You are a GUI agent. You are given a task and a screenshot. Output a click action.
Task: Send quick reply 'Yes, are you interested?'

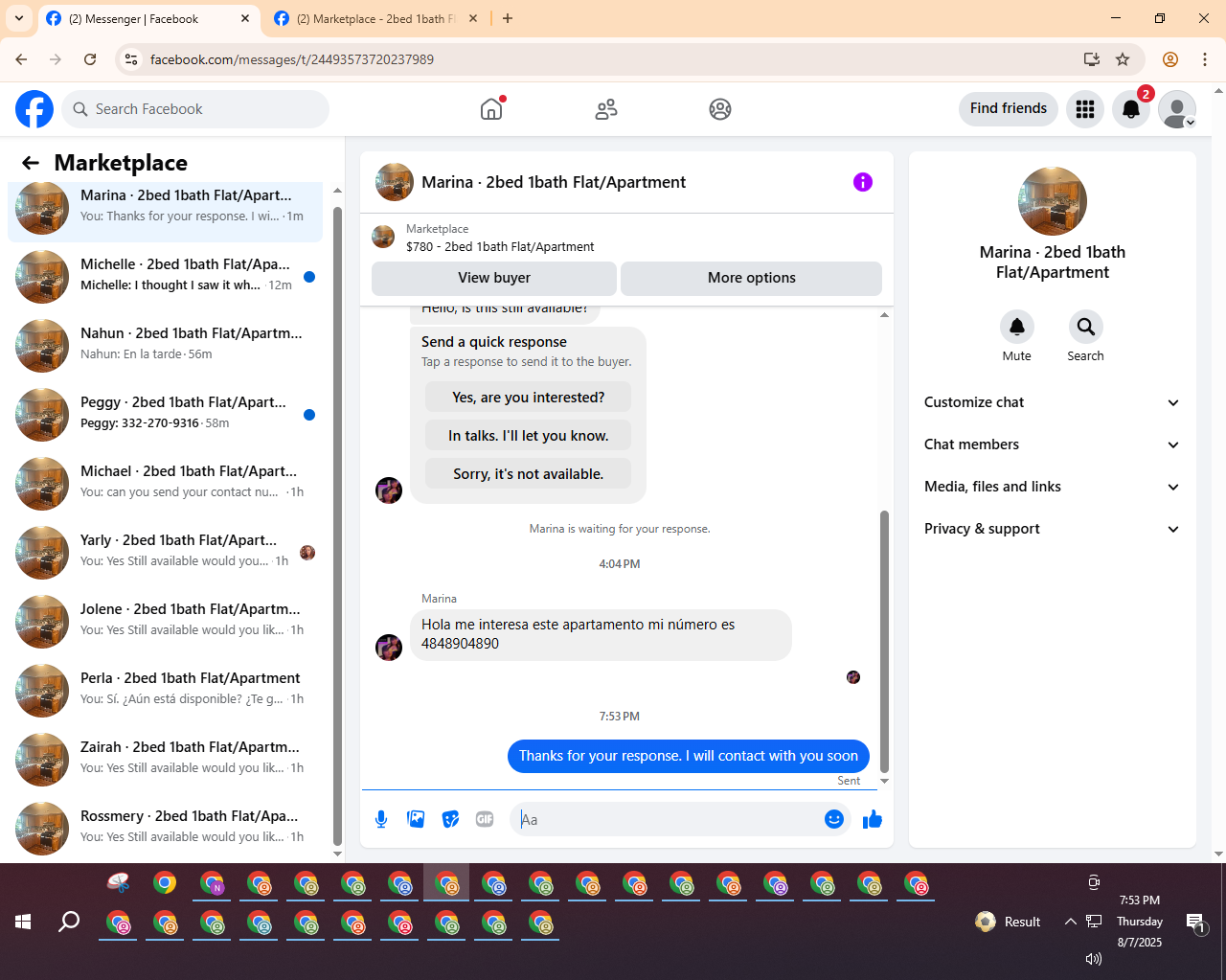(x=529, y=398)
